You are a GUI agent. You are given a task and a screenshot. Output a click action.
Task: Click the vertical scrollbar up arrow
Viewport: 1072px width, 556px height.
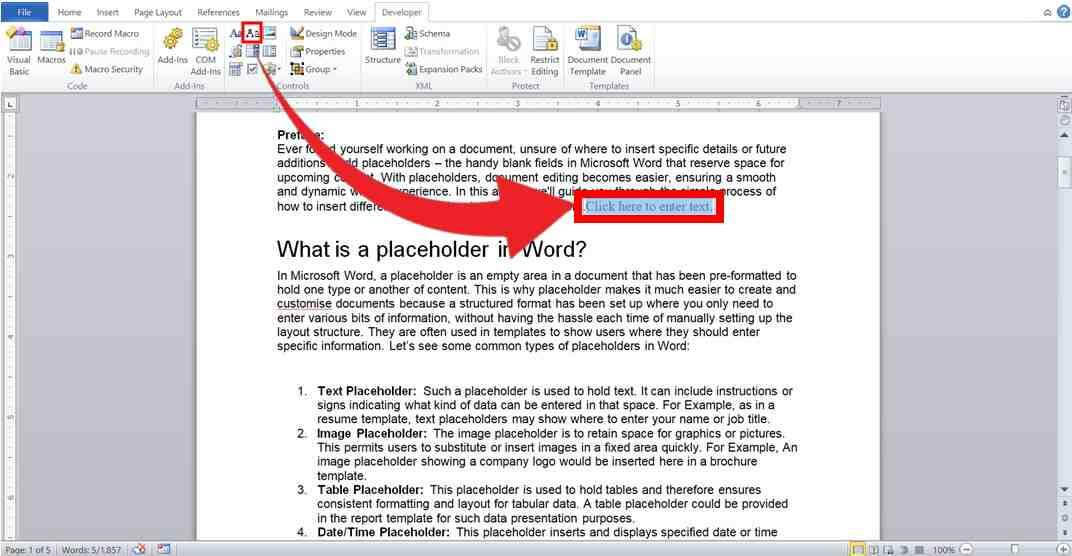1064,135
